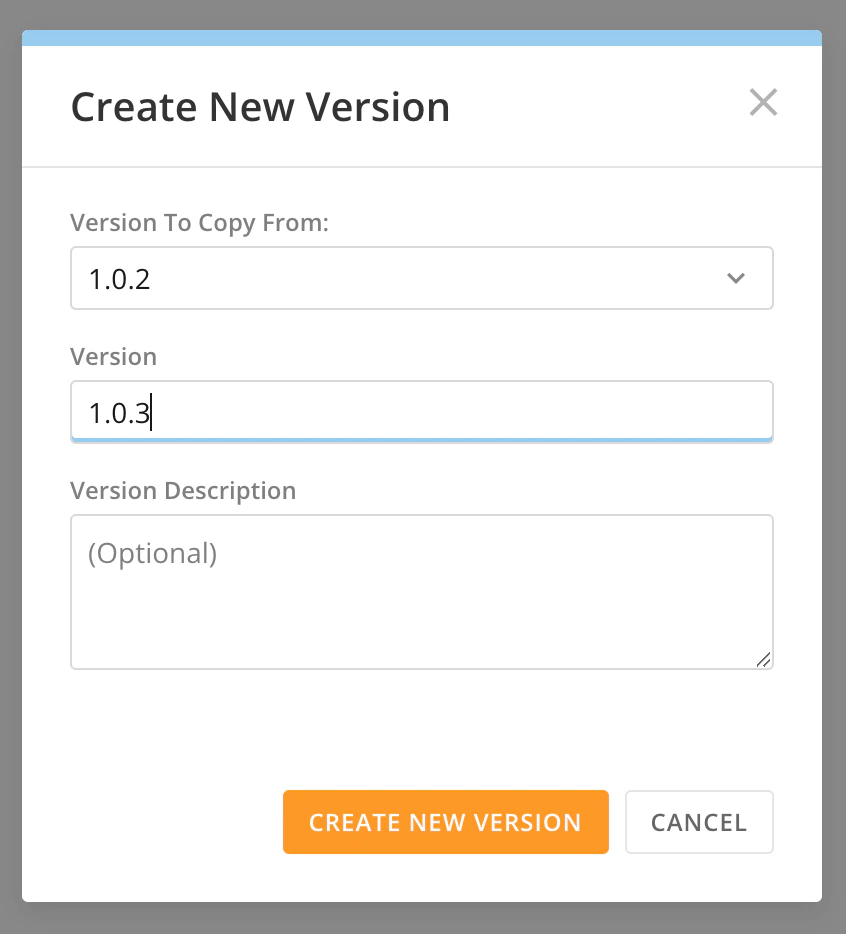Click the Version Description label
This screenshot has height=934, width=846.
coord(183,491)
